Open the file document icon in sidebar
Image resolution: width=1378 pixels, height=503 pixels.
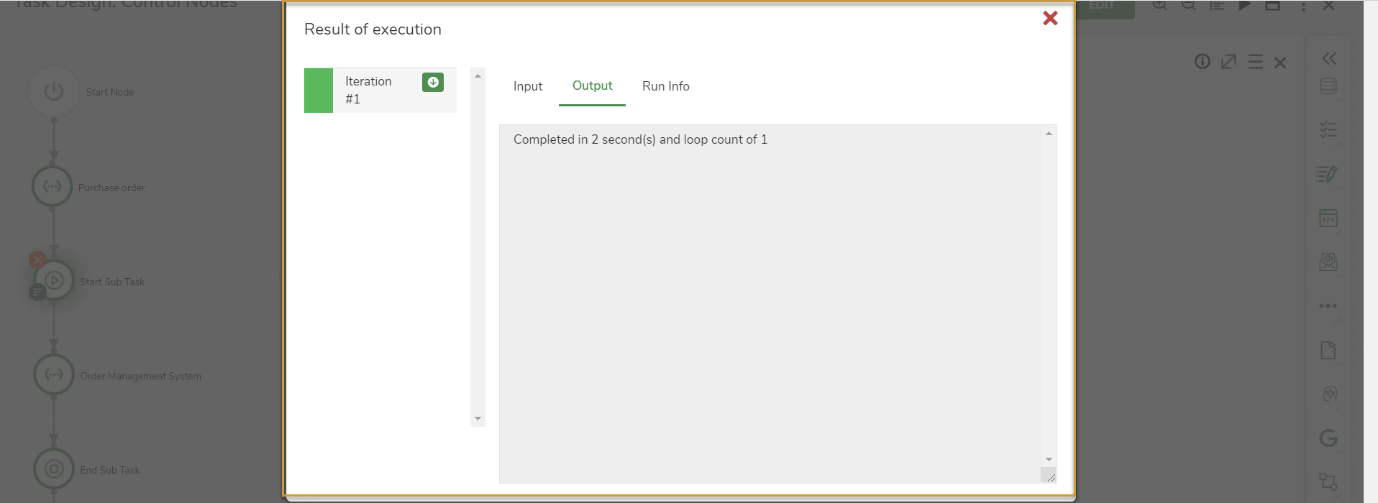1328,350
